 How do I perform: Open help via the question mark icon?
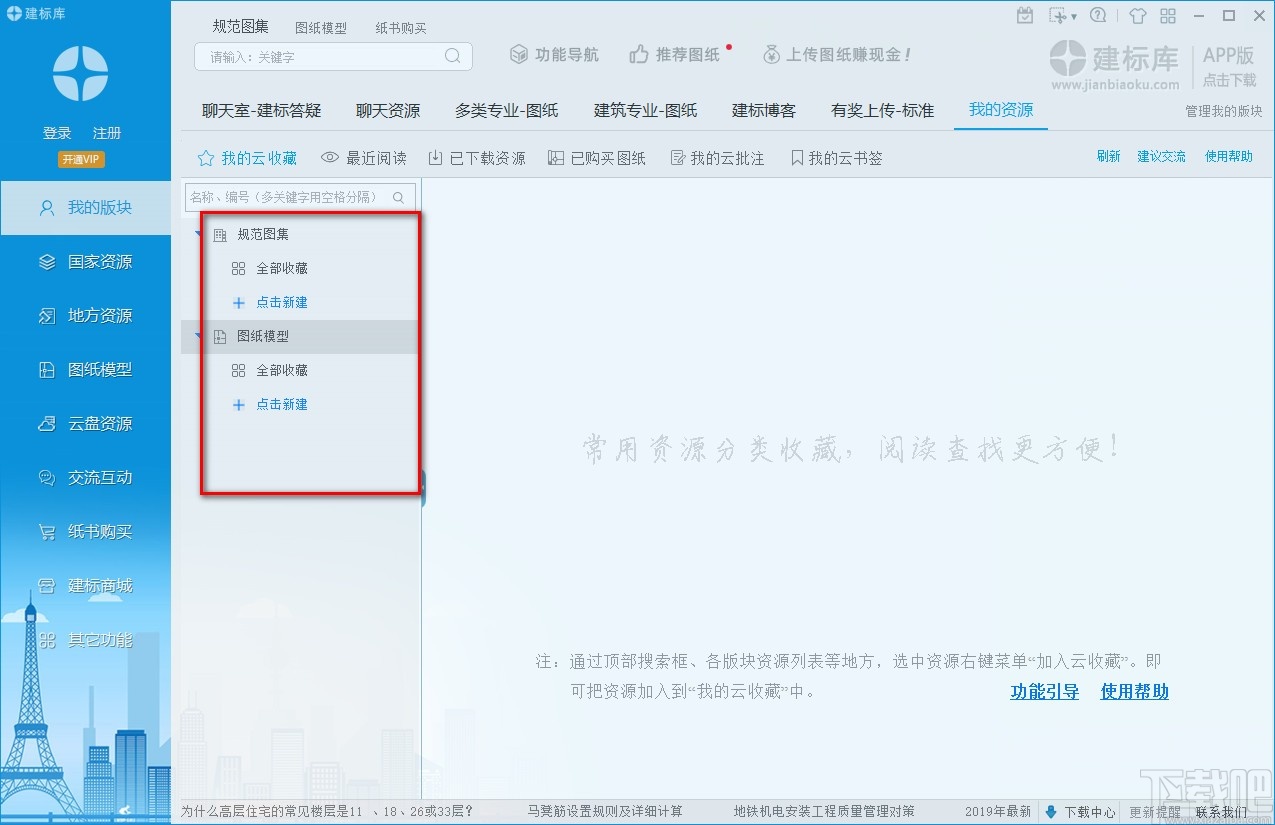pos(1098,15)
